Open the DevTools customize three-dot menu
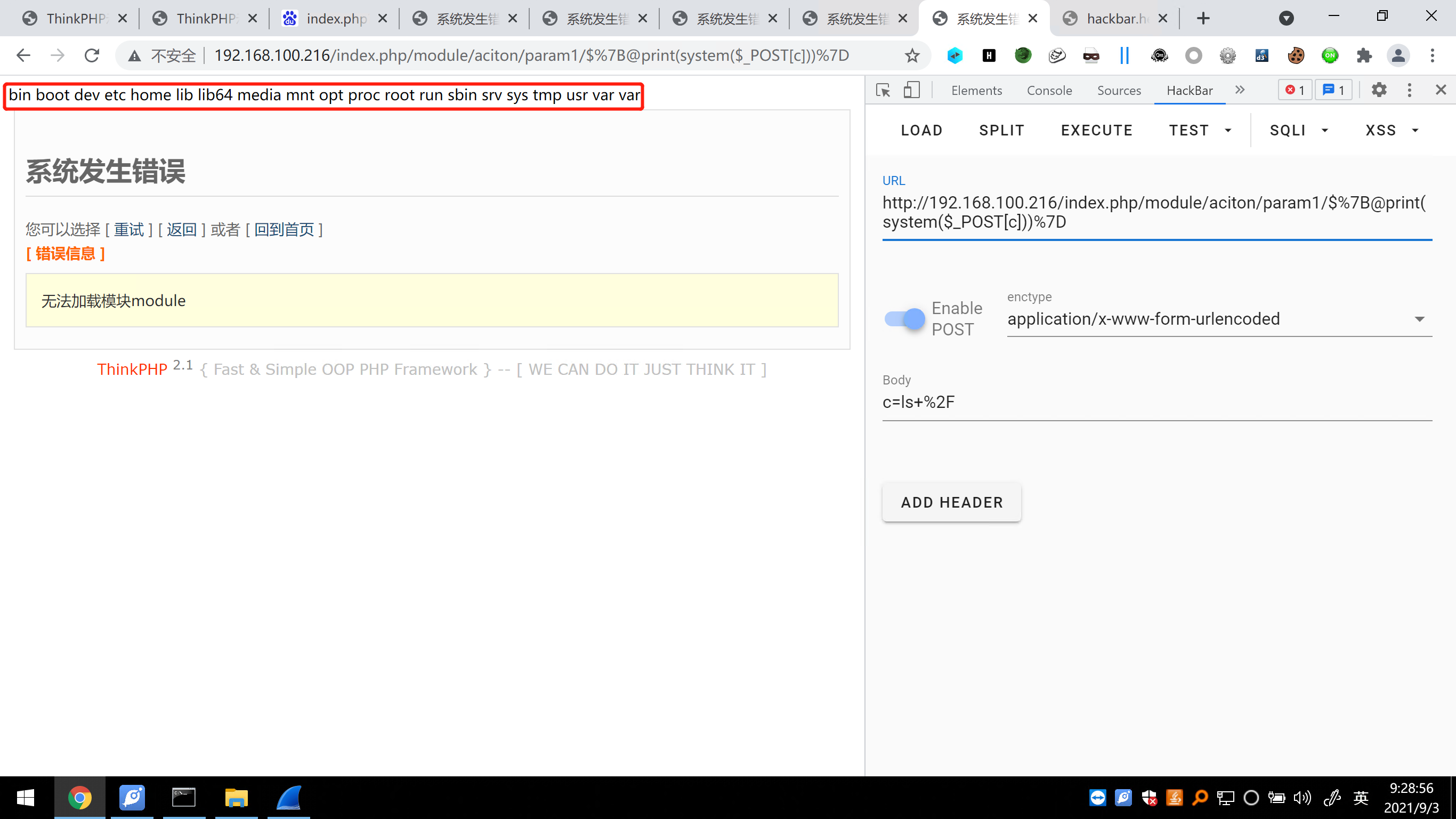 (x=1409, y=90)
